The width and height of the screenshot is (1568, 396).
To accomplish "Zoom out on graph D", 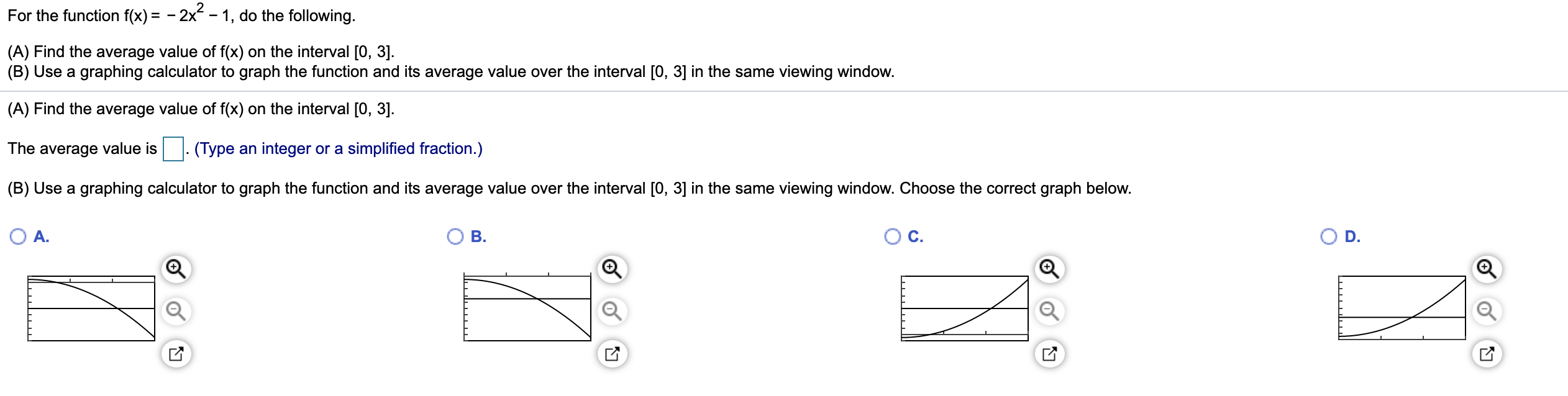I will 1487,311.
